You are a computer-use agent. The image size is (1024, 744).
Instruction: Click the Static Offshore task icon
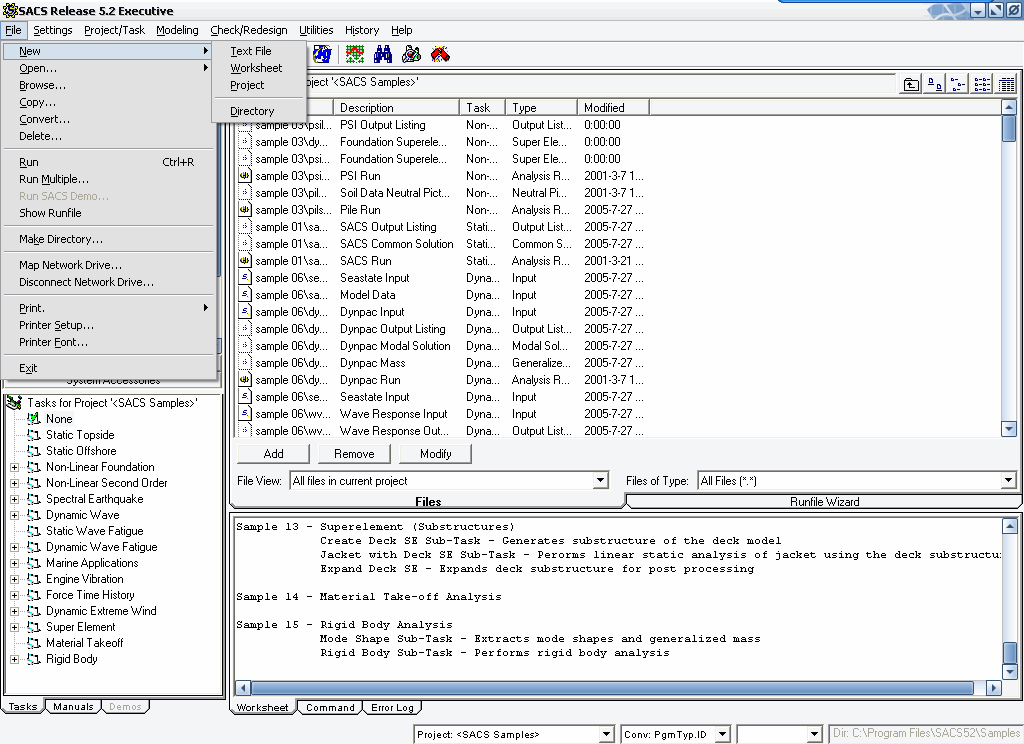(x=33, y=451)
